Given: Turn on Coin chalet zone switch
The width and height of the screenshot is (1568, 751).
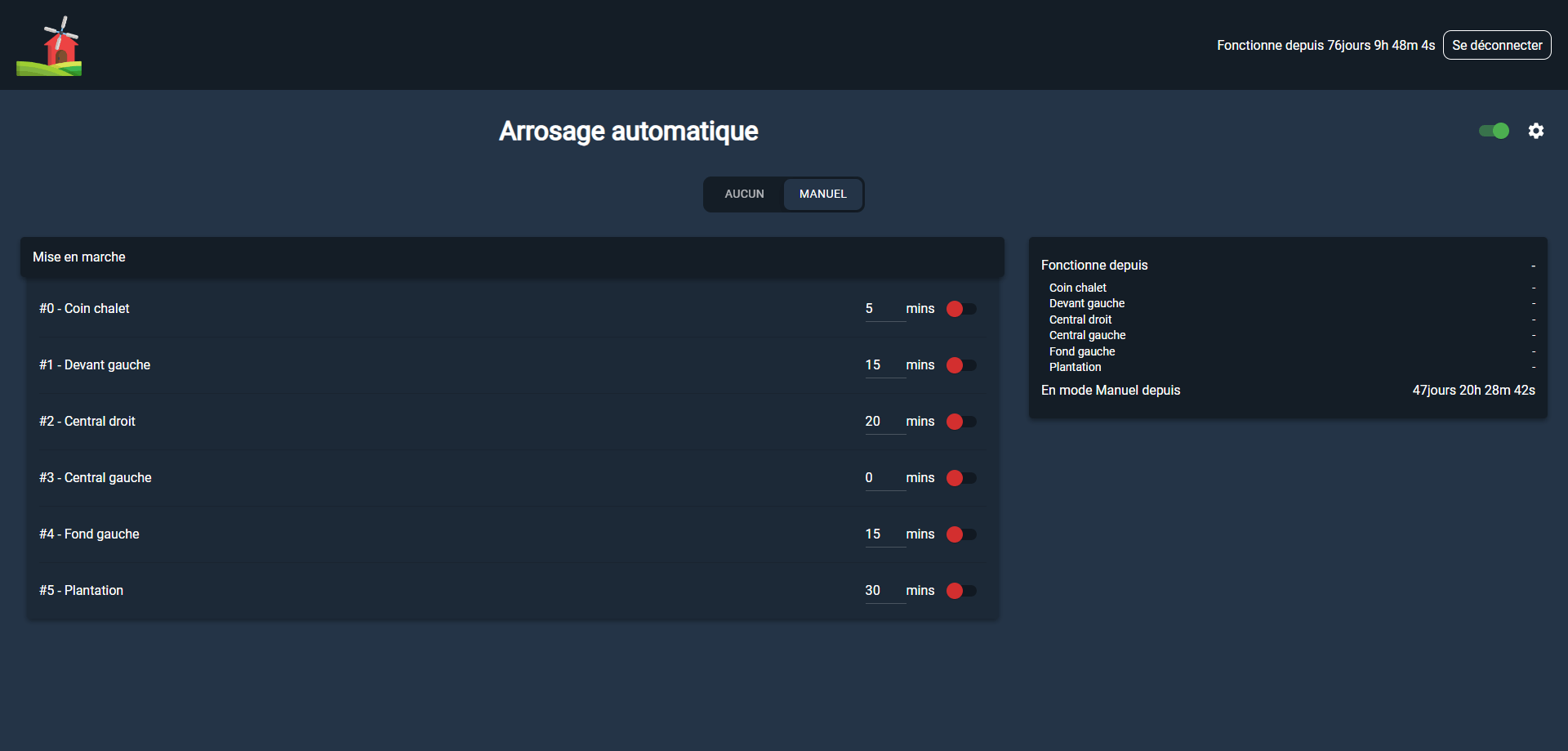Looking at the screenshot, I should 961,309.
